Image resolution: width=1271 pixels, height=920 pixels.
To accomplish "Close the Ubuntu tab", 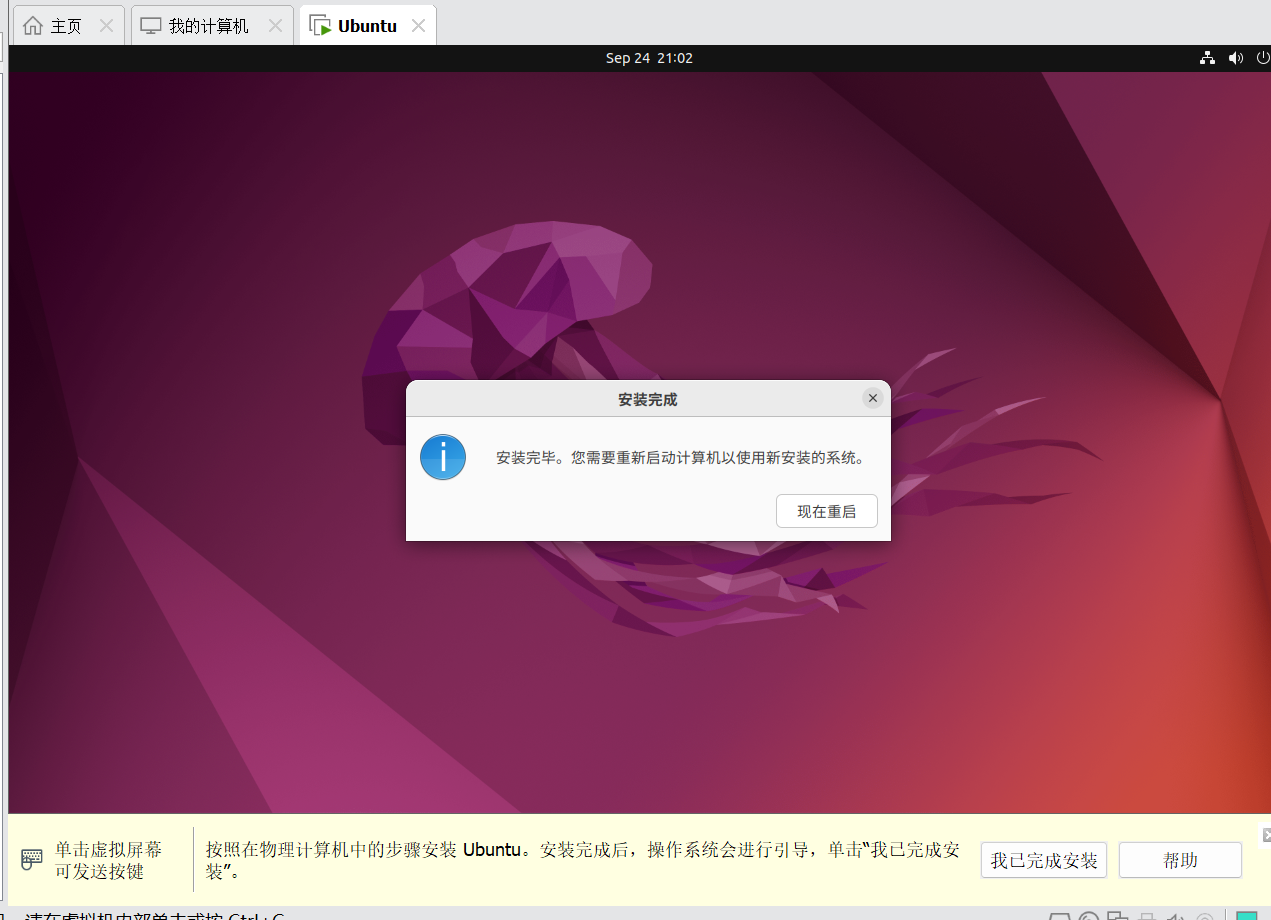I will (x=419, y=26).
